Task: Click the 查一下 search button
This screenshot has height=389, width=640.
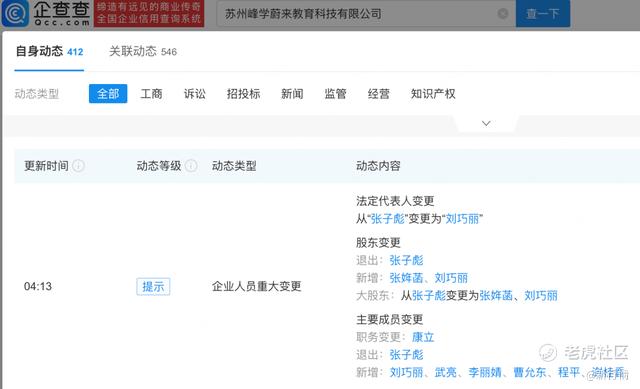Action: point(542,13)
